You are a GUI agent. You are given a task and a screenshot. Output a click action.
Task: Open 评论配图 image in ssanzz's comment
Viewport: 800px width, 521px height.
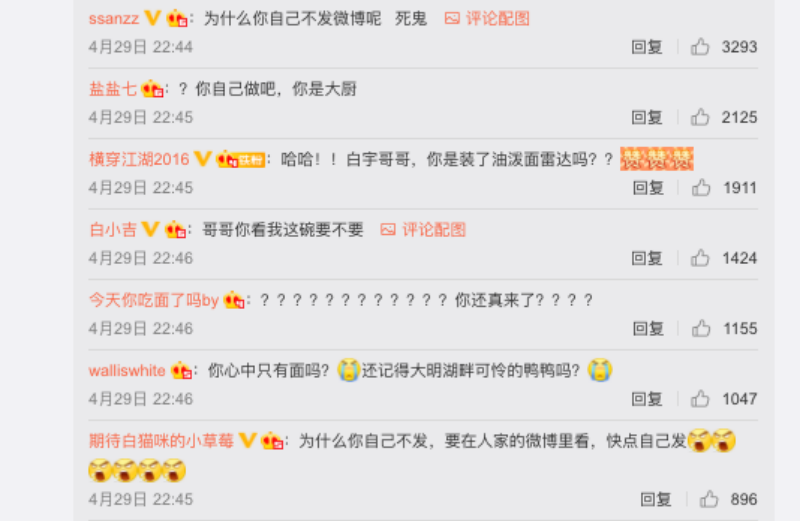[x=487, y=19]
